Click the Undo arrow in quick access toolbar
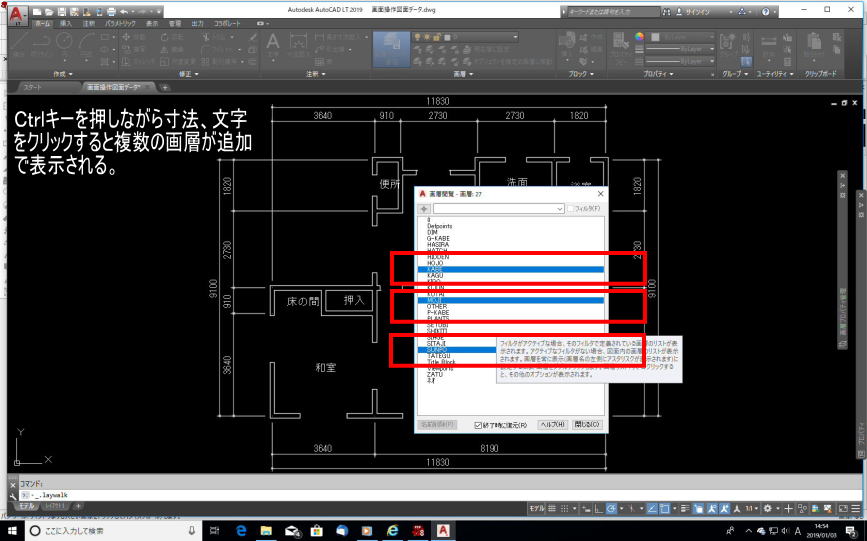 pyautogui.click(x=124, y=11)
